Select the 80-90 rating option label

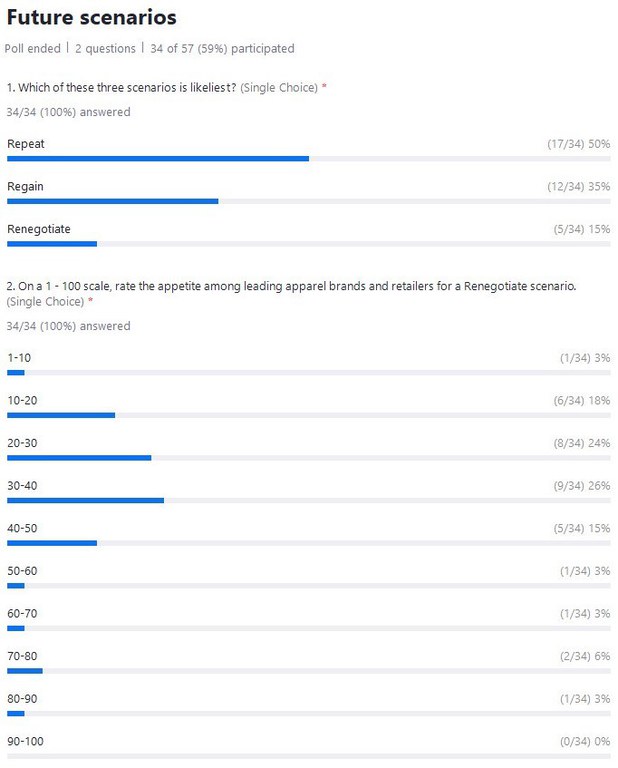coord(22,699)
